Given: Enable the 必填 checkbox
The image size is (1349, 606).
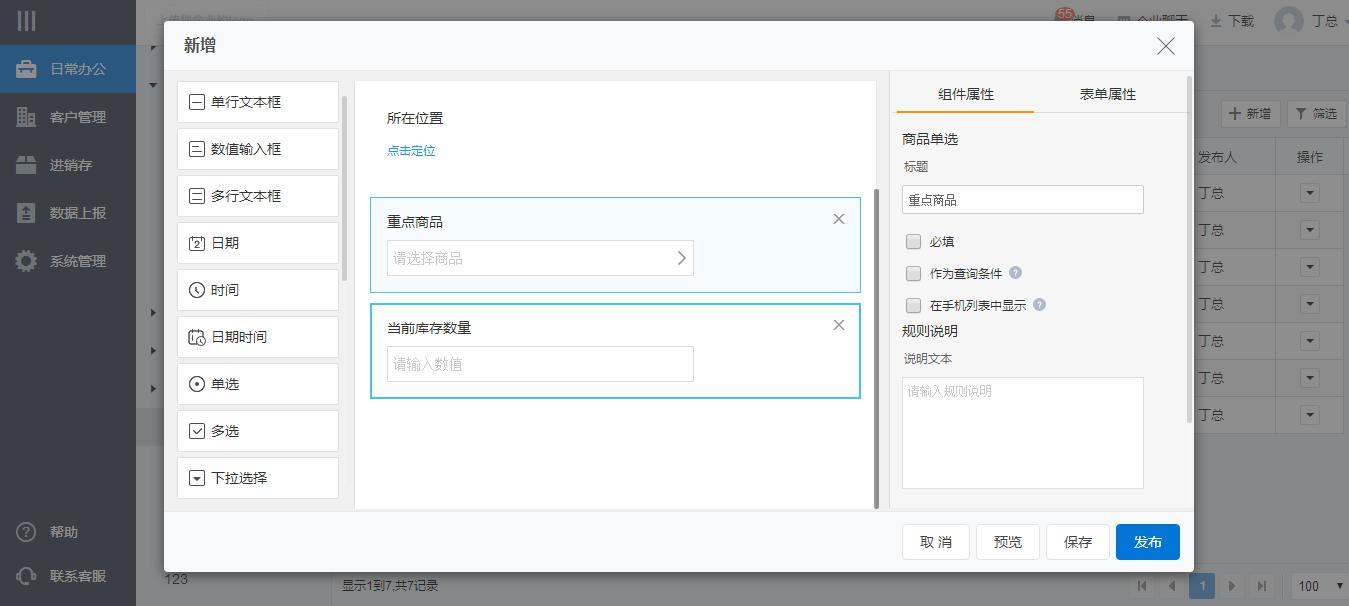Looking at the screenshot, I should tap(913, 241).
